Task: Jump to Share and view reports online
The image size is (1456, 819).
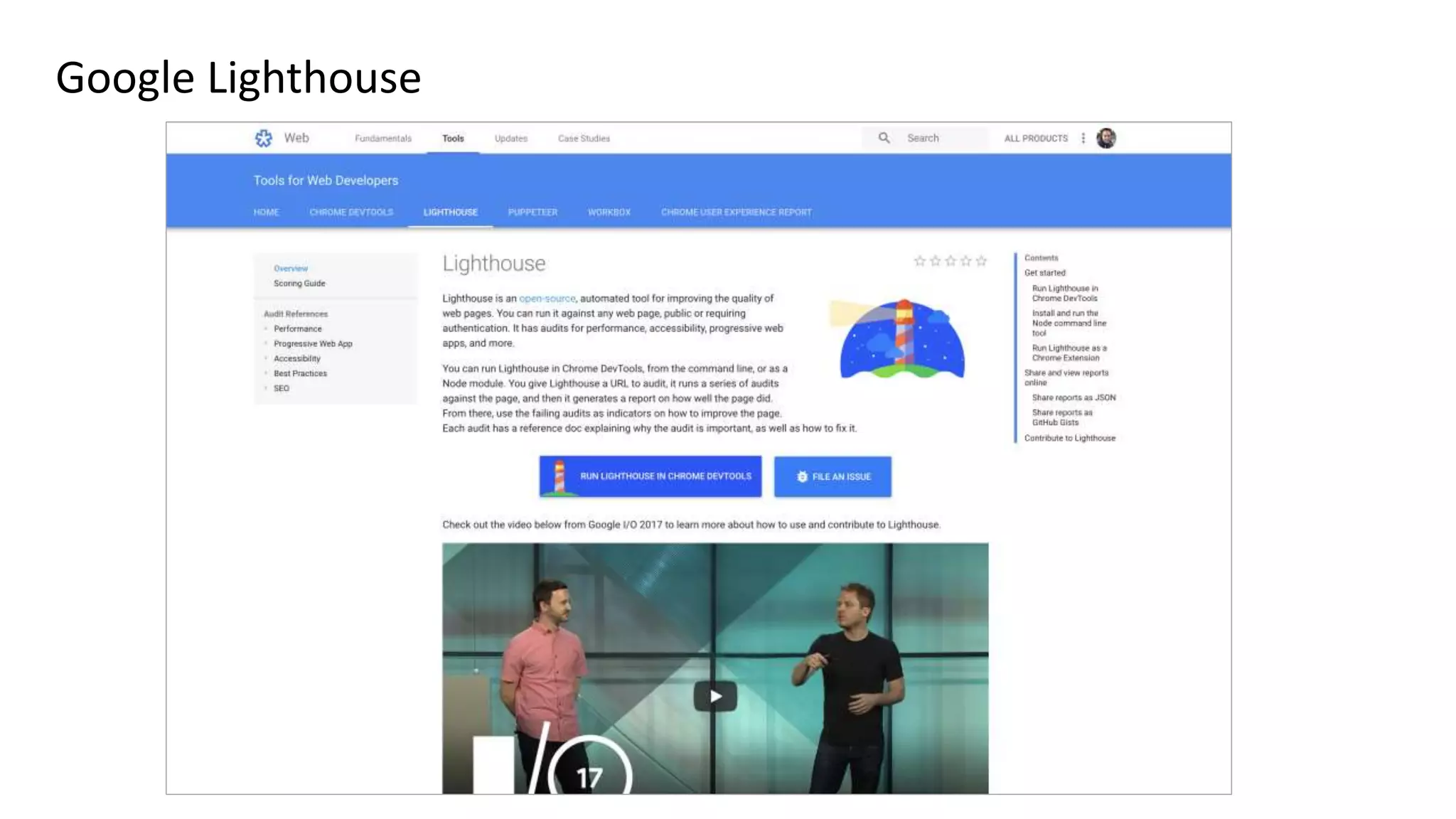Action: pos(1066,378)
